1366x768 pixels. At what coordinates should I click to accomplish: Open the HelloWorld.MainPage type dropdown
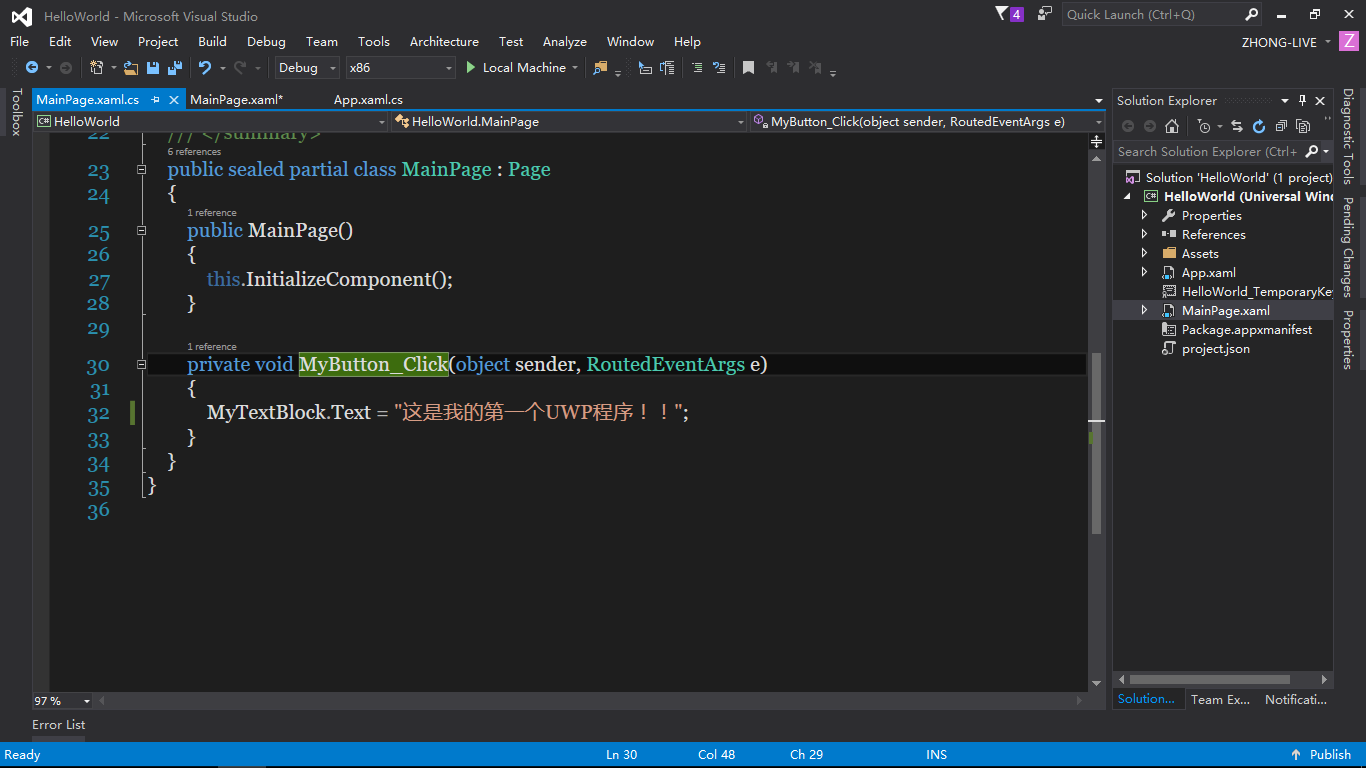point(569,121)
